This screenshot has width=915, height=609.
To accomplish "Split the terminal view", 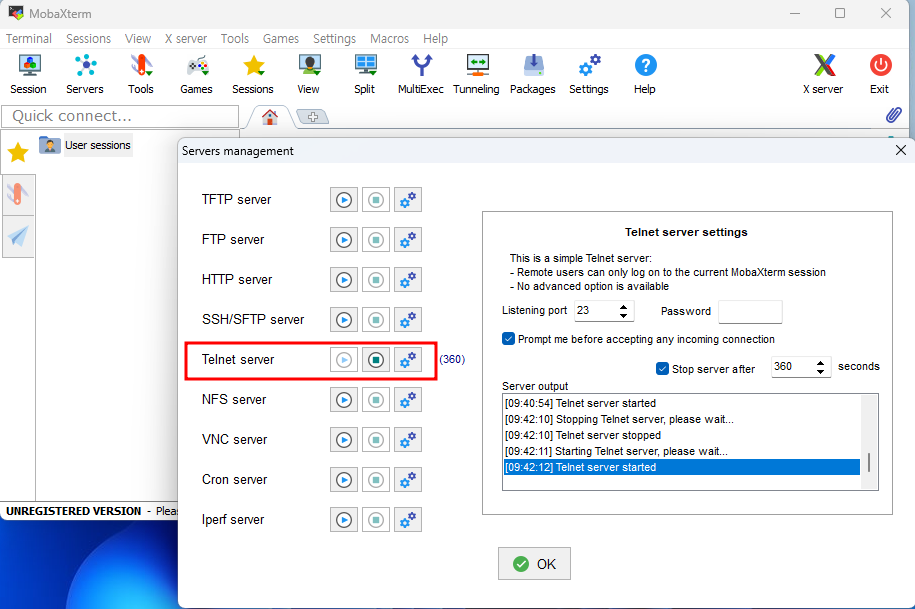I will (x=364, y=73).
